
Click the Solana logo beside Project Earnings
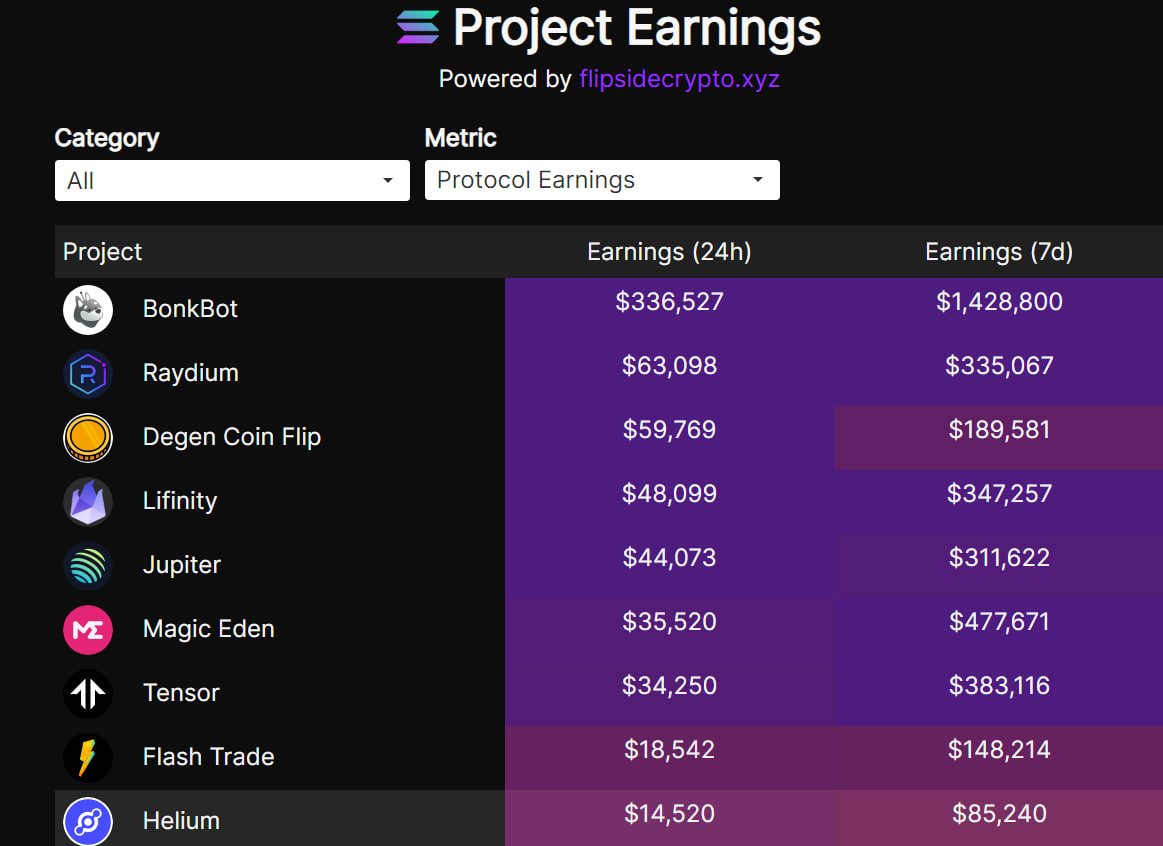pyautogui.click(x=418, y=27)
